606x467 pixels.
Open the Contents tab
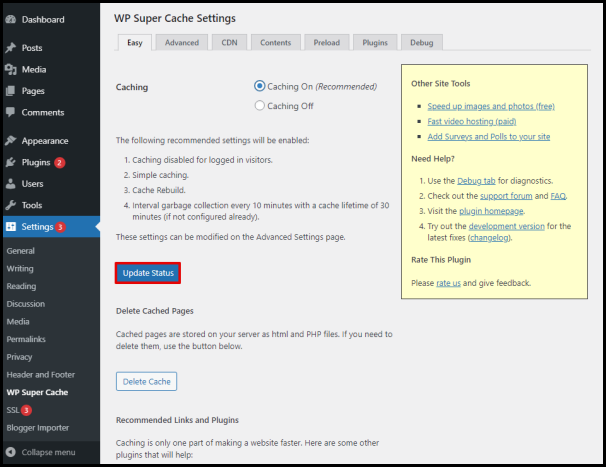tap(276, 43)
